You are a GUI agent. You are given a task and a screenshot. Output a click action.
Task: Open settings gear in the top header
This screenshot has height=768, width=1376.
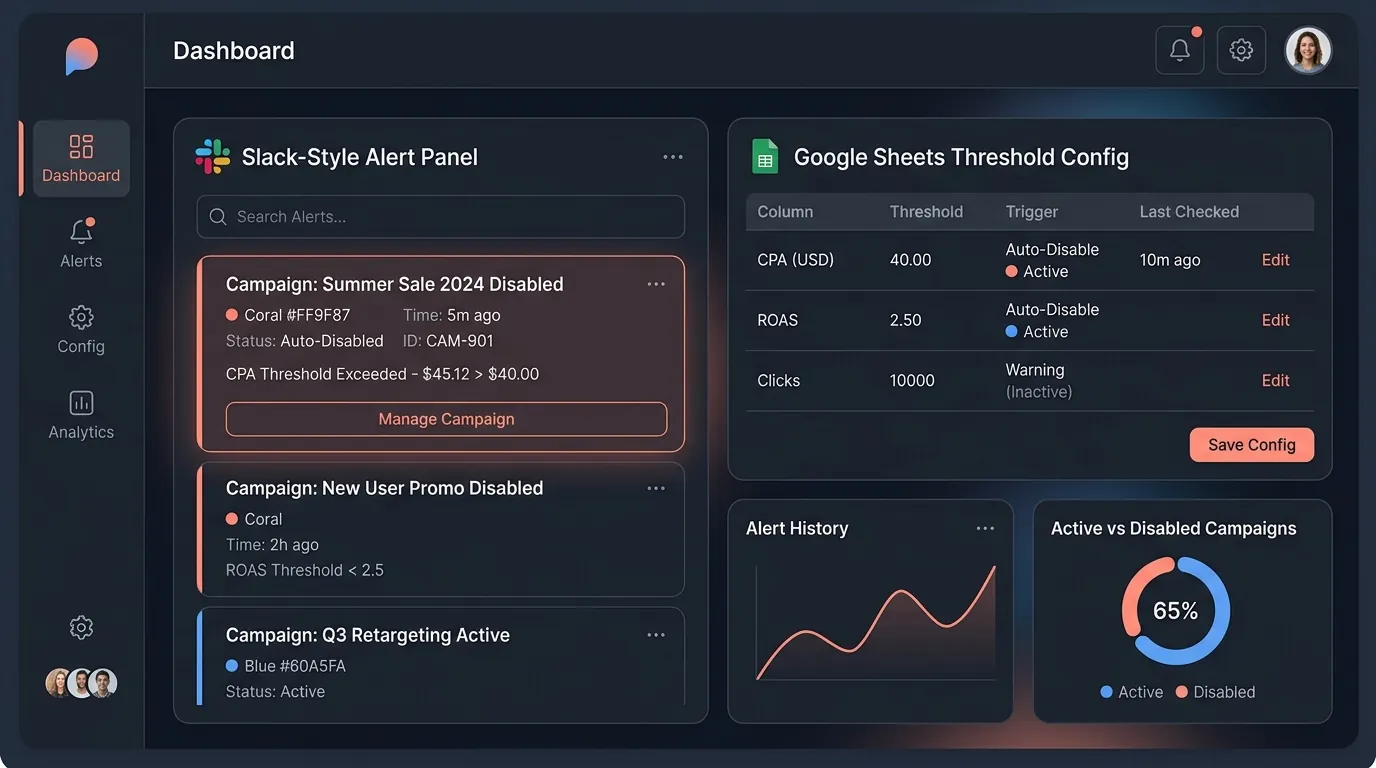(x=1241, y=50)
